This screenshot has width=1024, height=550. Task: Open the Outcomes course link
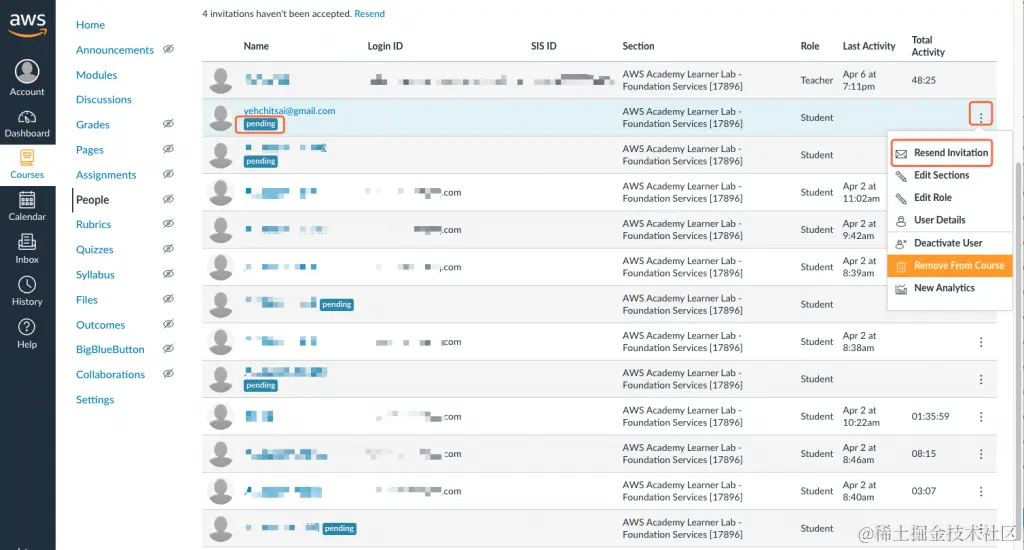click(x=100, y=325)
